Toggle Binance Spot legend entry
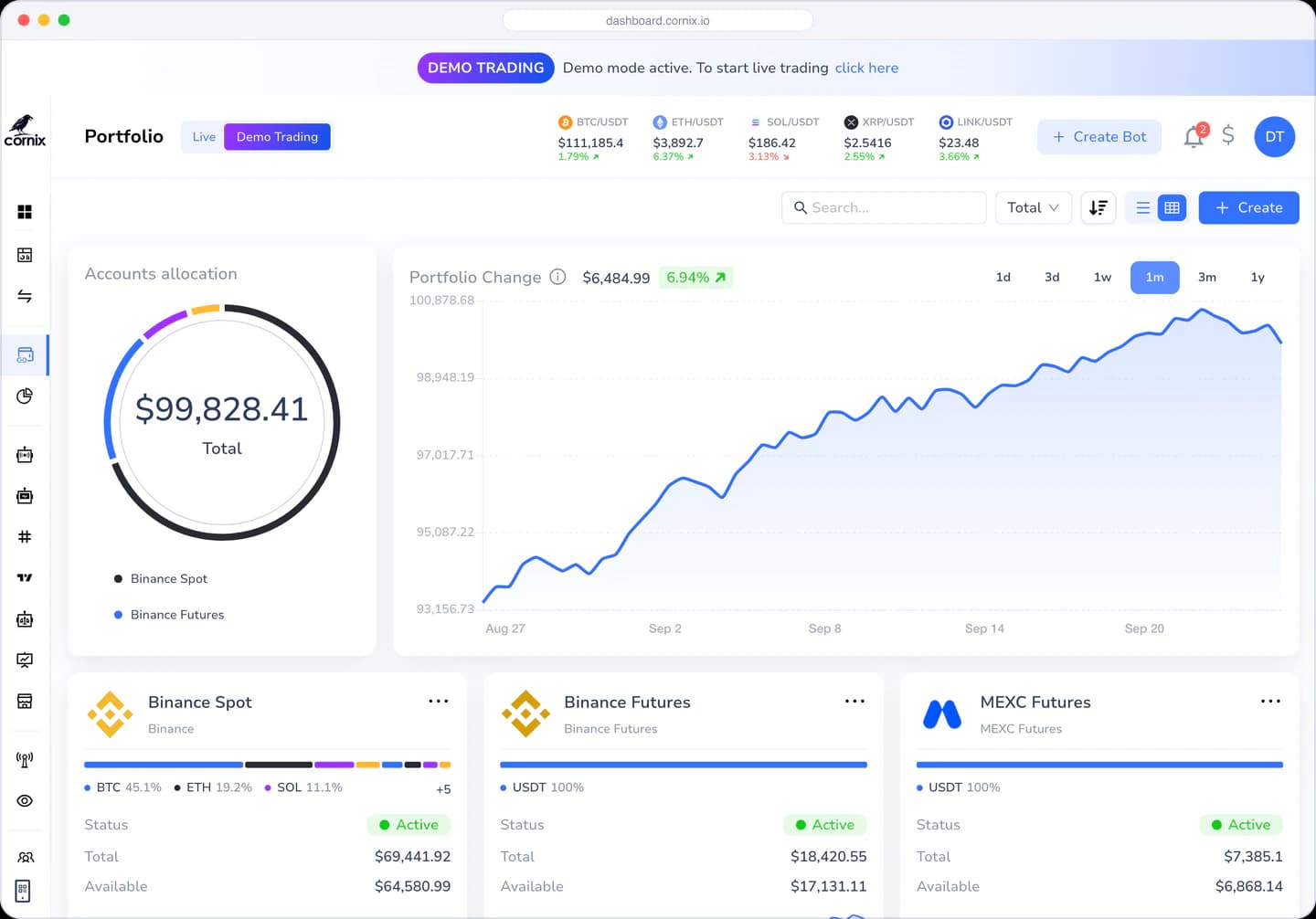Viewport: 1316px width, 919px height. click(161, 578)
